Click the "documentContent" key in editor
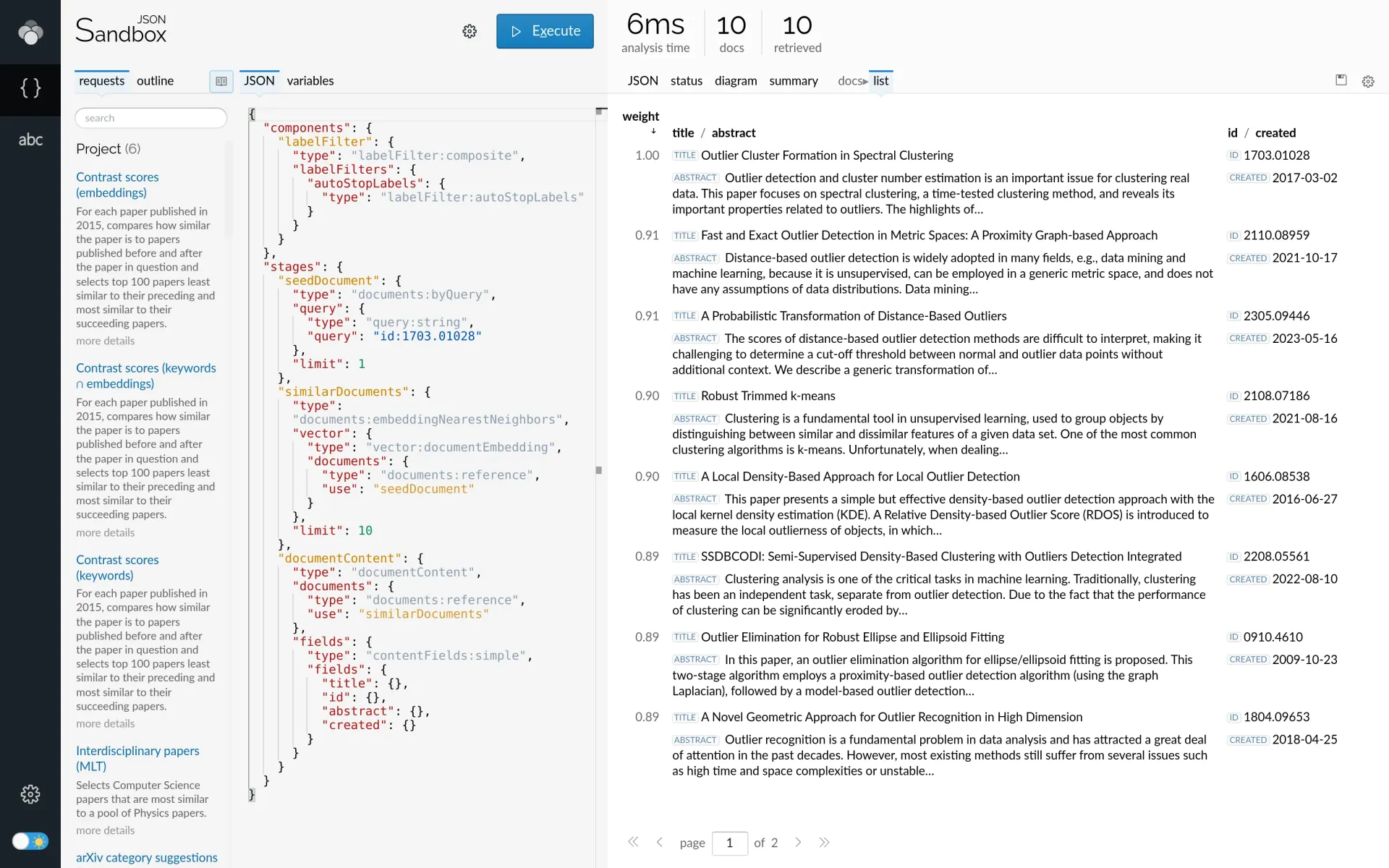This screenshot has height=868, width=1389. pyautogui.click(x=340, y=558)
